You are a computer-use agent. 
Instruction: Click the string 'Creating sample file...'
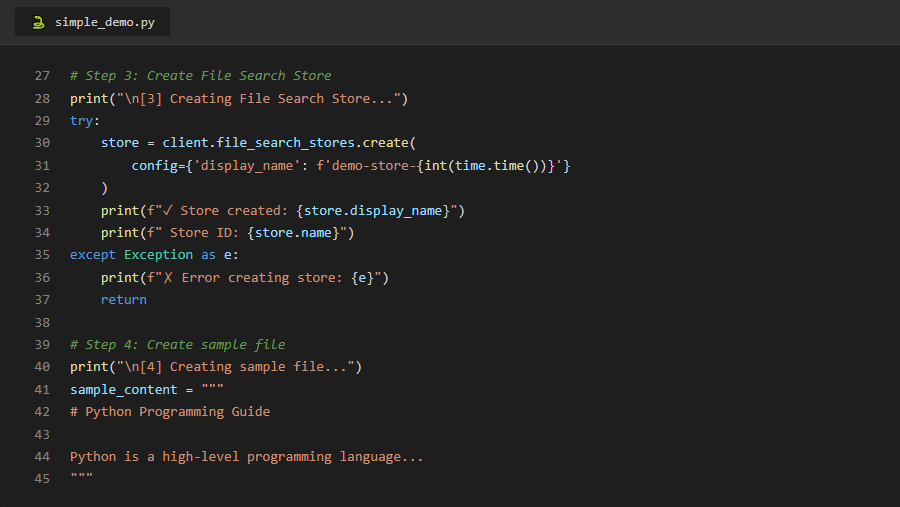pos(258,367)
